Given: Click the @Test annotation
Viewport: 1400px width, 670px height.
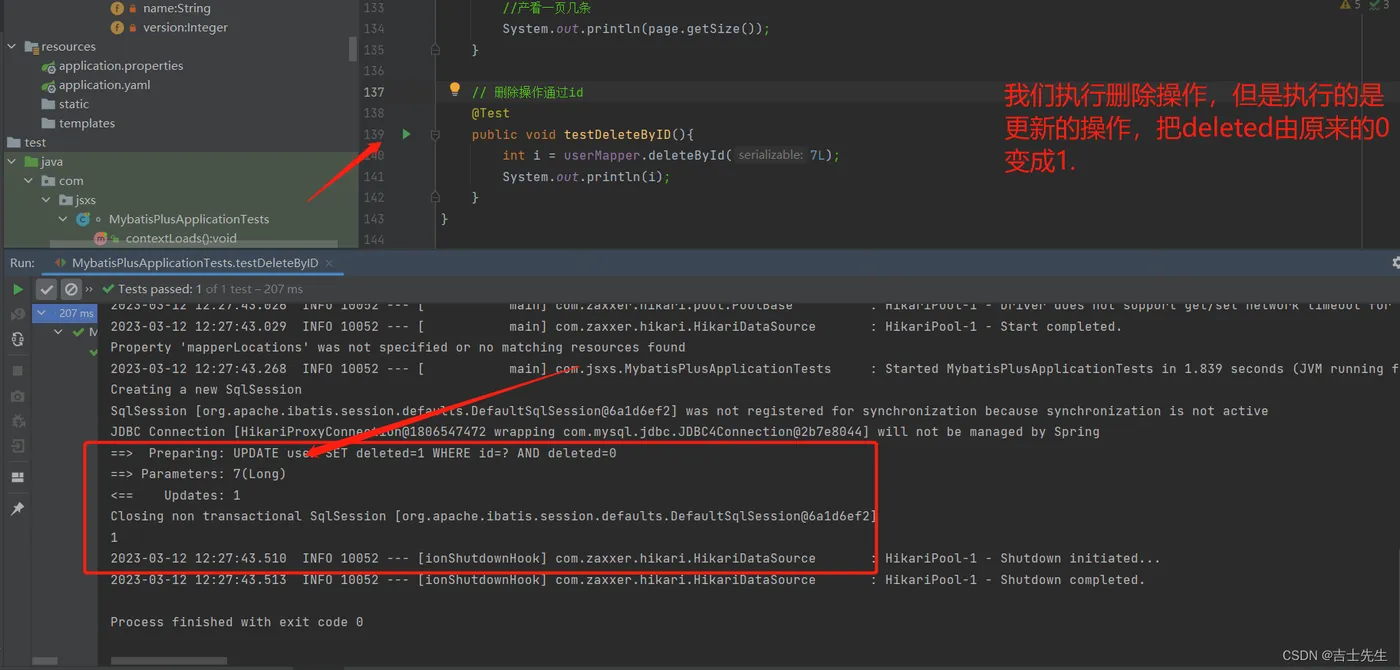Looking at the screenshot, I should click(491, 113).
